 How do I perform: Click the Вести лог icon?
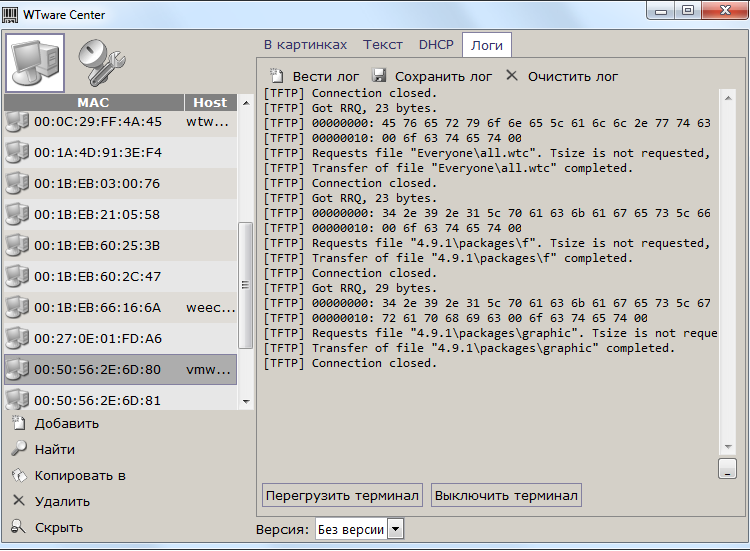(277, 76)
